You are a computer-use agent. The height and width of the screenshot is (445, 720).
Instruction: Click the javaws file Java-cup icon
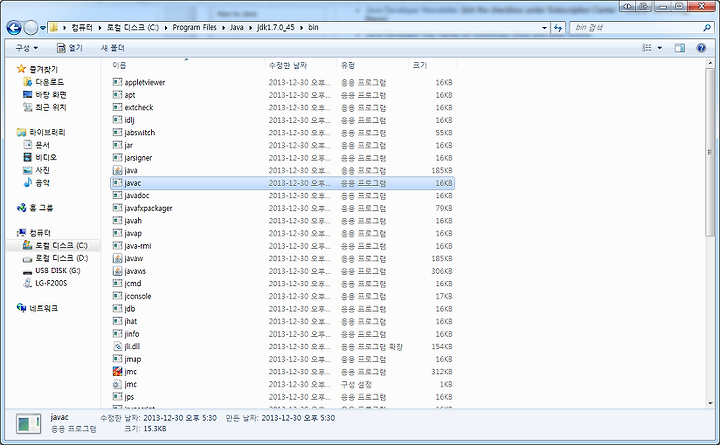[x=118, y=271]
